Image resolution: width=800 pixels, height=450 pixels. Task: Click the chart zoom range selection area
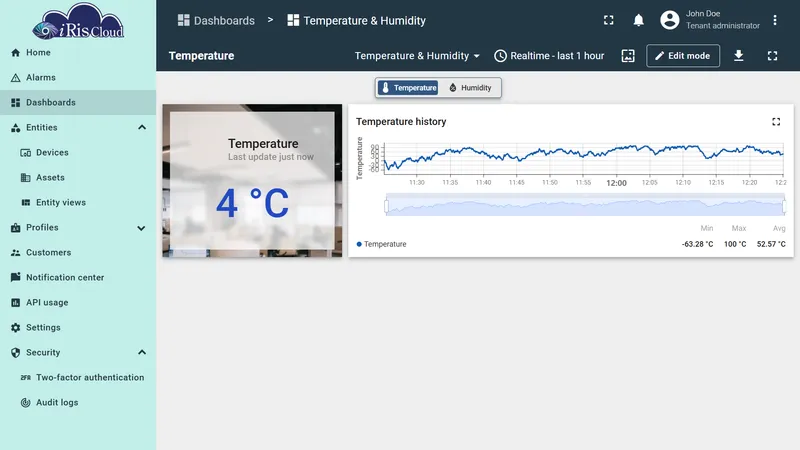(x=585, y=205)
